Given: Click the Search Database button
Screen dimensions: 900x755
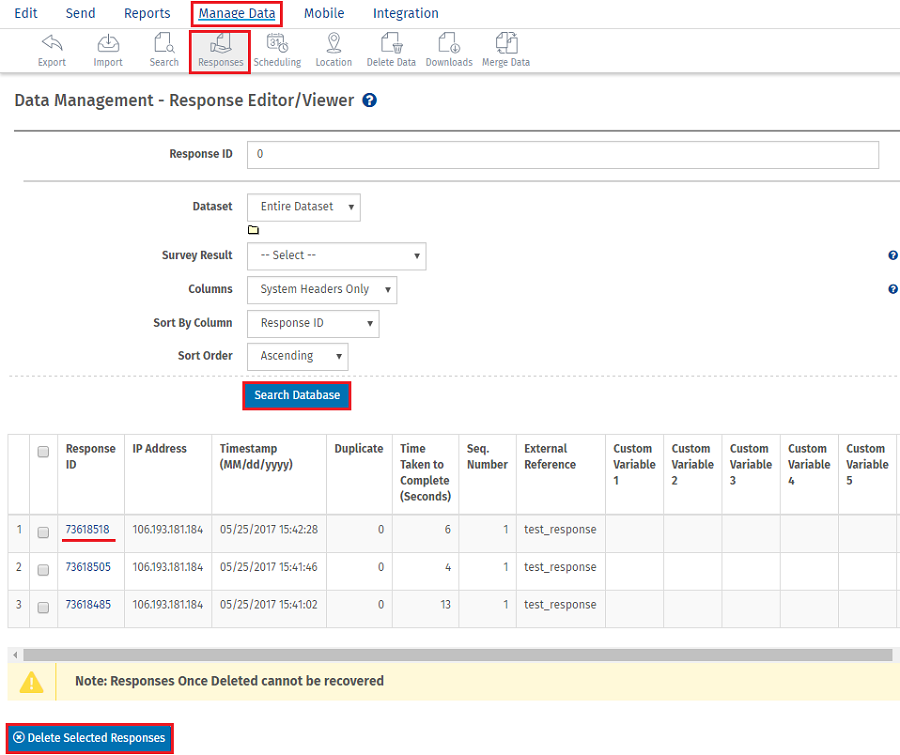Looking at the screenshot, I should 297,395.
